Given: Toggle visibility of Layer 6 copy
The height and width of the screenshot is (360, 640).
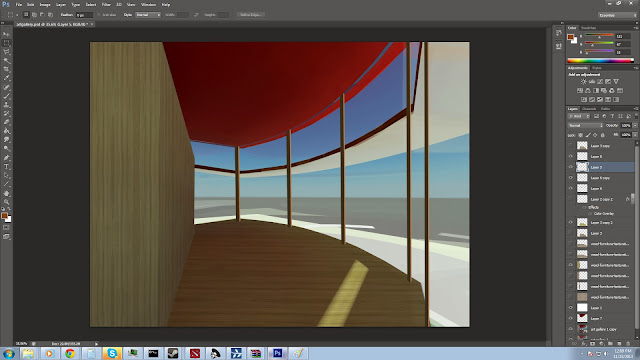Looking at the screenshot, I should [x=571, y=178].
